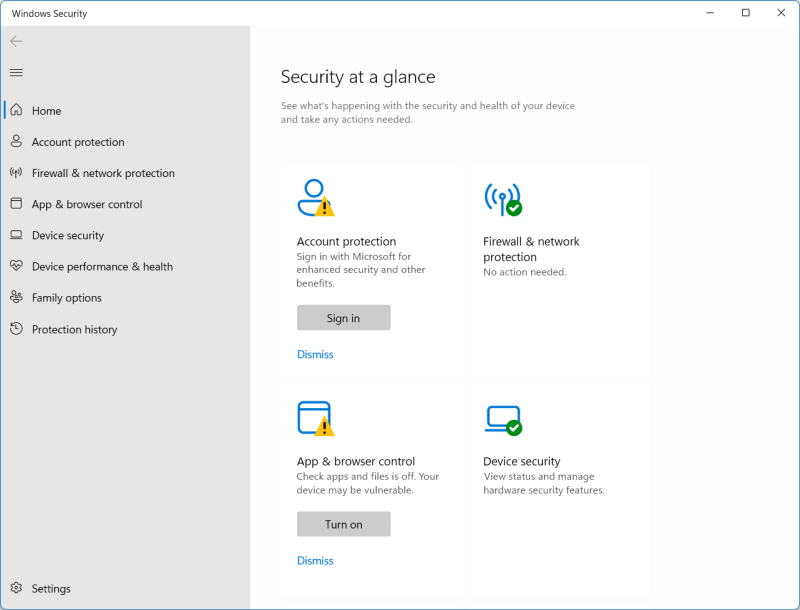Screen dimensions: 800x610
Task: Dismiss the App & browser control warning
Action: coord(315,561)
